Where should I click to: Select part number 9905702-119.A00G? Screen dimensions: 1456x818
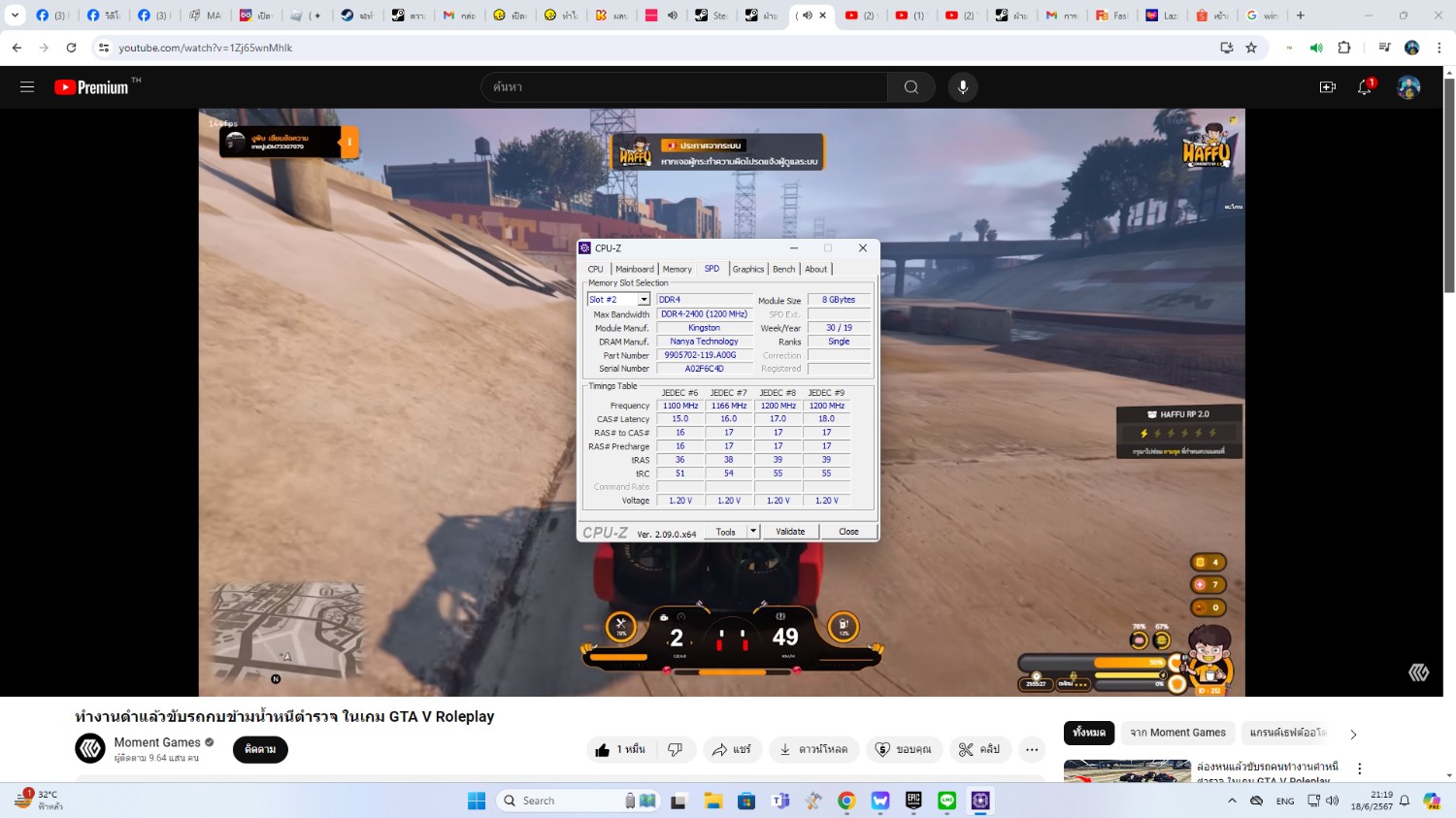[x=705, y=355]
